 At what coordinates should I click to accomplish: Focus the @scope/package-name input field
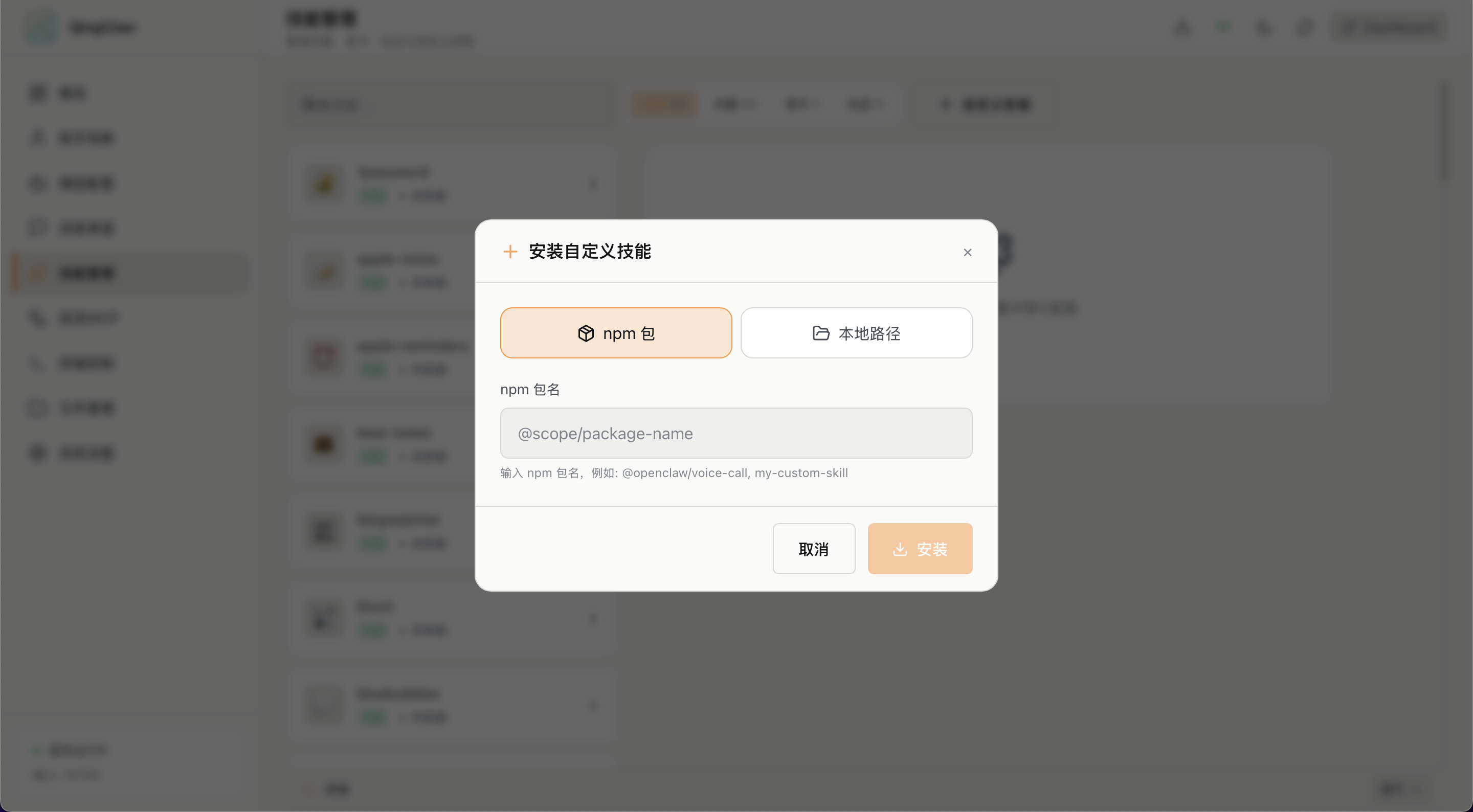pos(736,433)
